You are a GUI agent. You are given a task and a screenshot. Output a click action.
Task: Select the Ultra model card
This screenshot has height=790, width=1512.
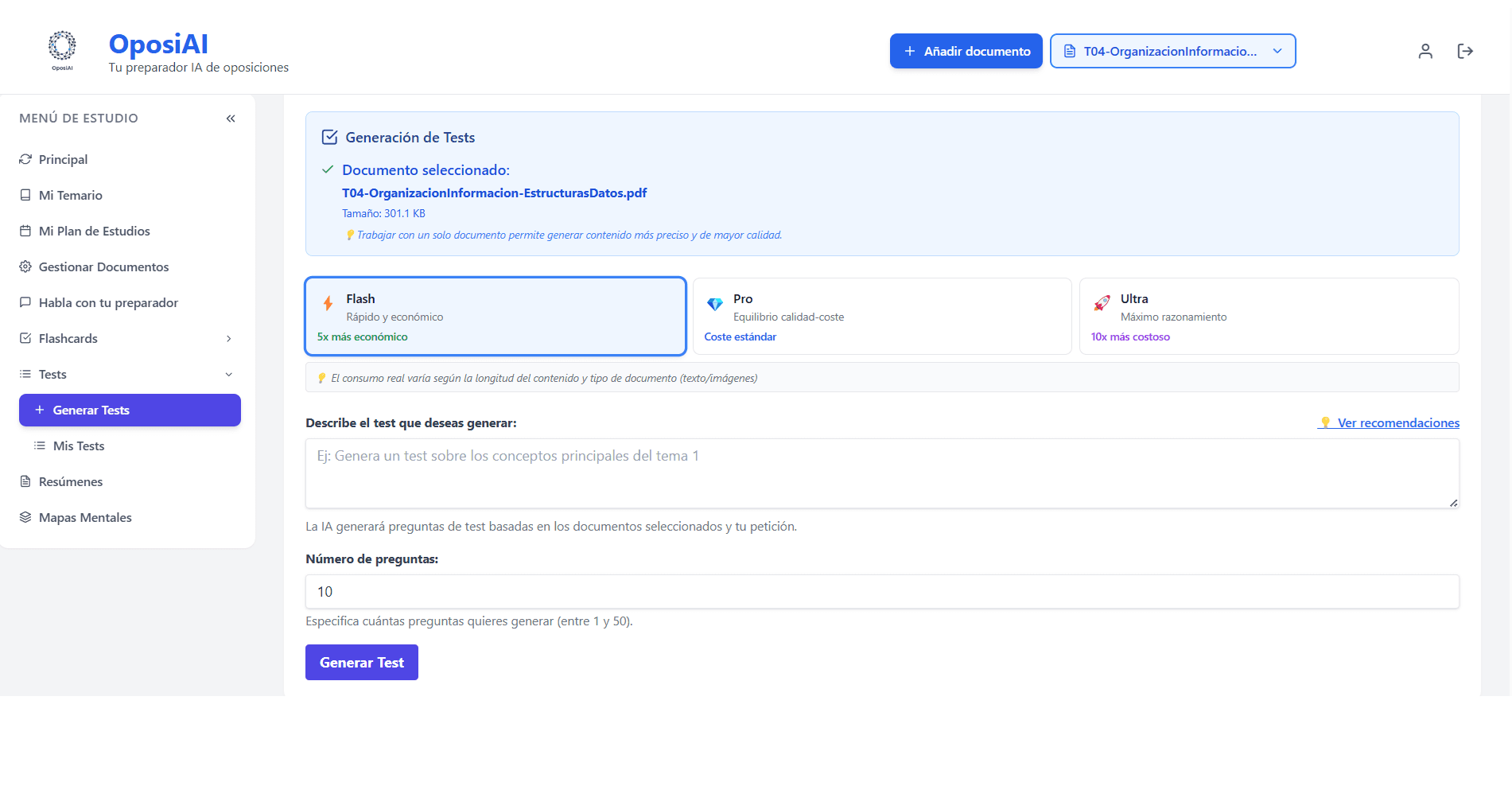[1269, 316]
